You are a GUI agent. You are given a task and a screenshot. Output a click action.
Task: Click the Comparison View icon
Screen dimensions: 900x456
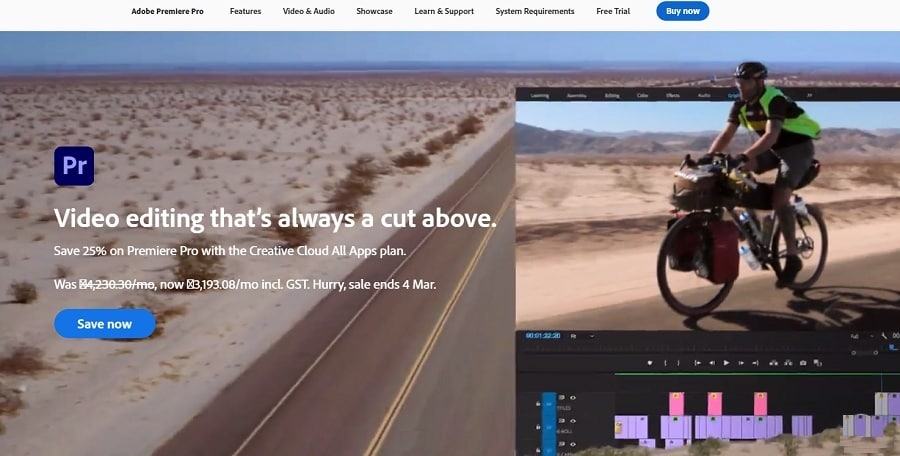click(x=817, y=363)
